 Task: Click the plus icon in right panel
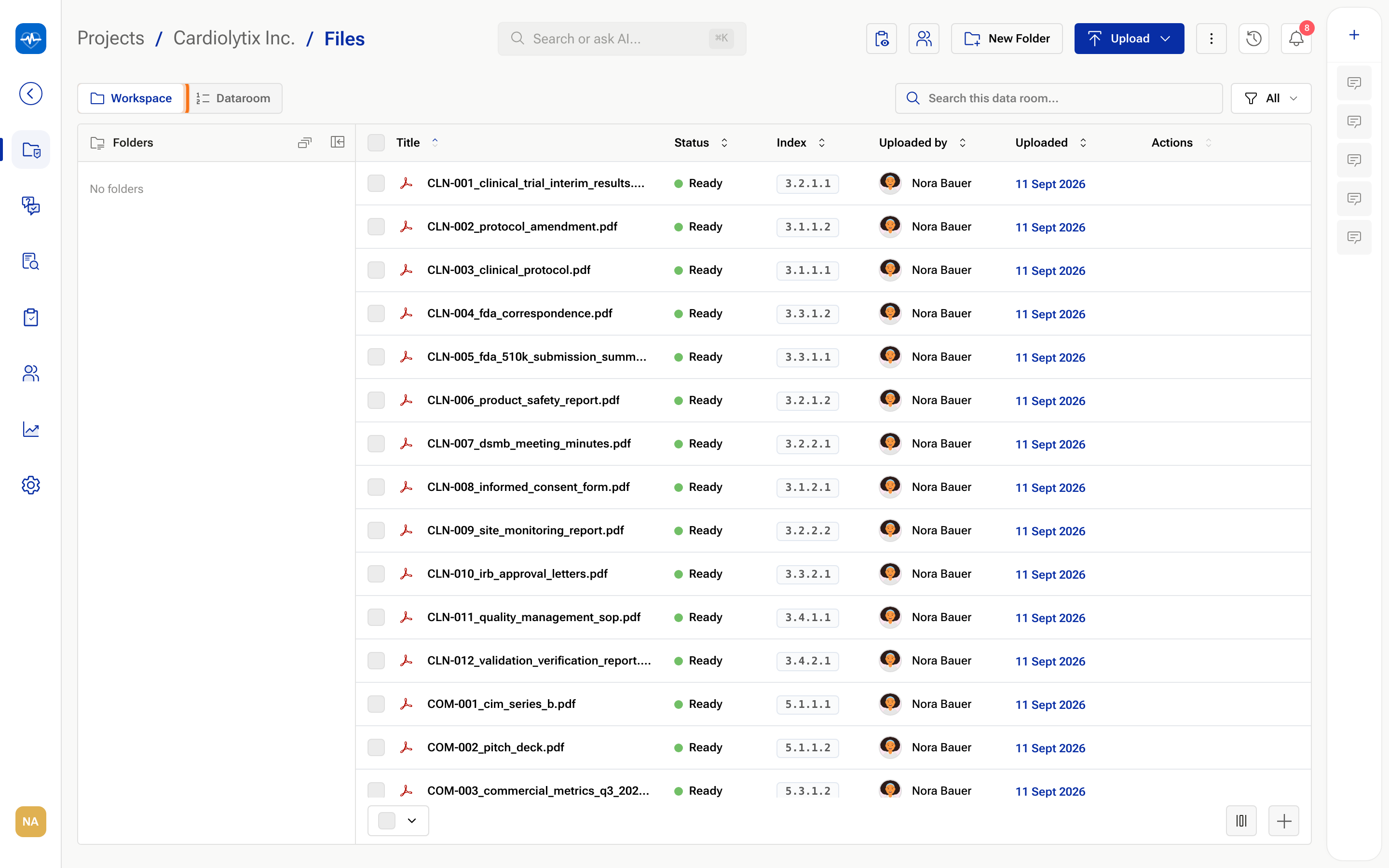(1355, 35)
